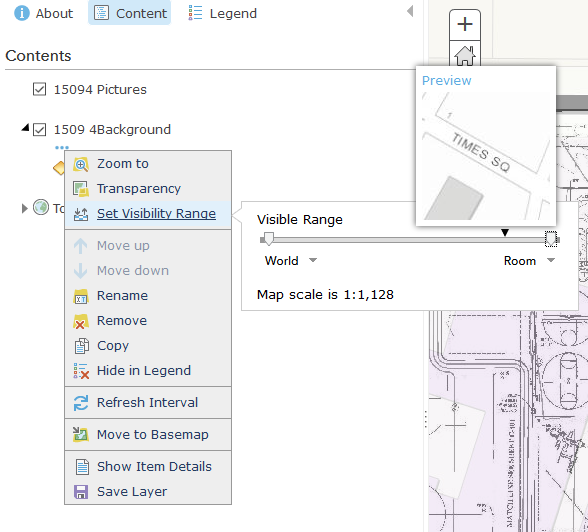Click the 'Map scale is 1:1,128' text
The height and width of the screenshot is (532, 588).
325,295
